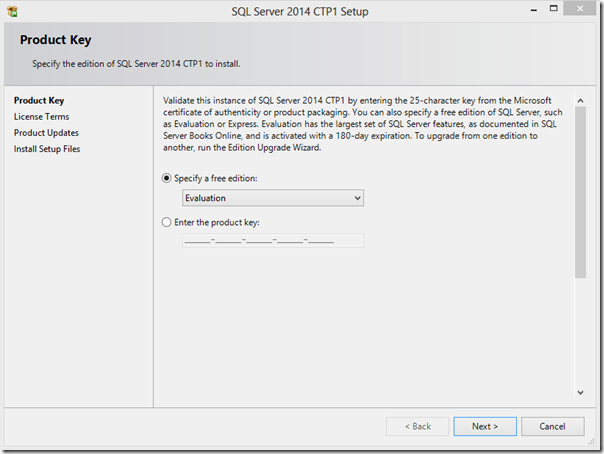Click the scrollbar up arrow
The width and height of the screenshot is (604, 454).
[x=581, y=101]
